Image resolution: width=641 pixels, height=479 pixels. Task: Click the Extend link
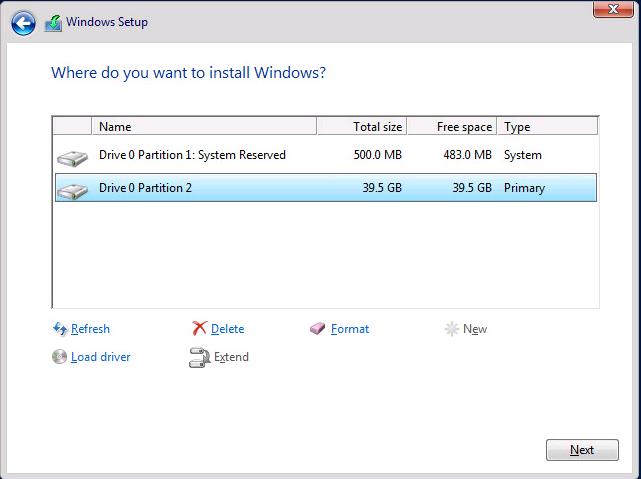231,357
